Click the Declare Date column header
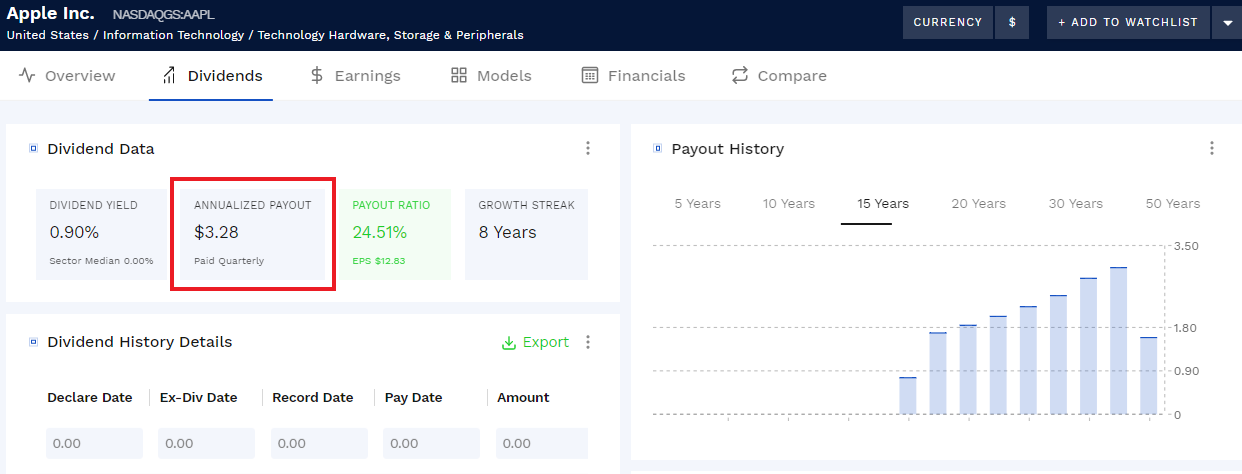1242x474 pixels. click(x=90, y=397)
